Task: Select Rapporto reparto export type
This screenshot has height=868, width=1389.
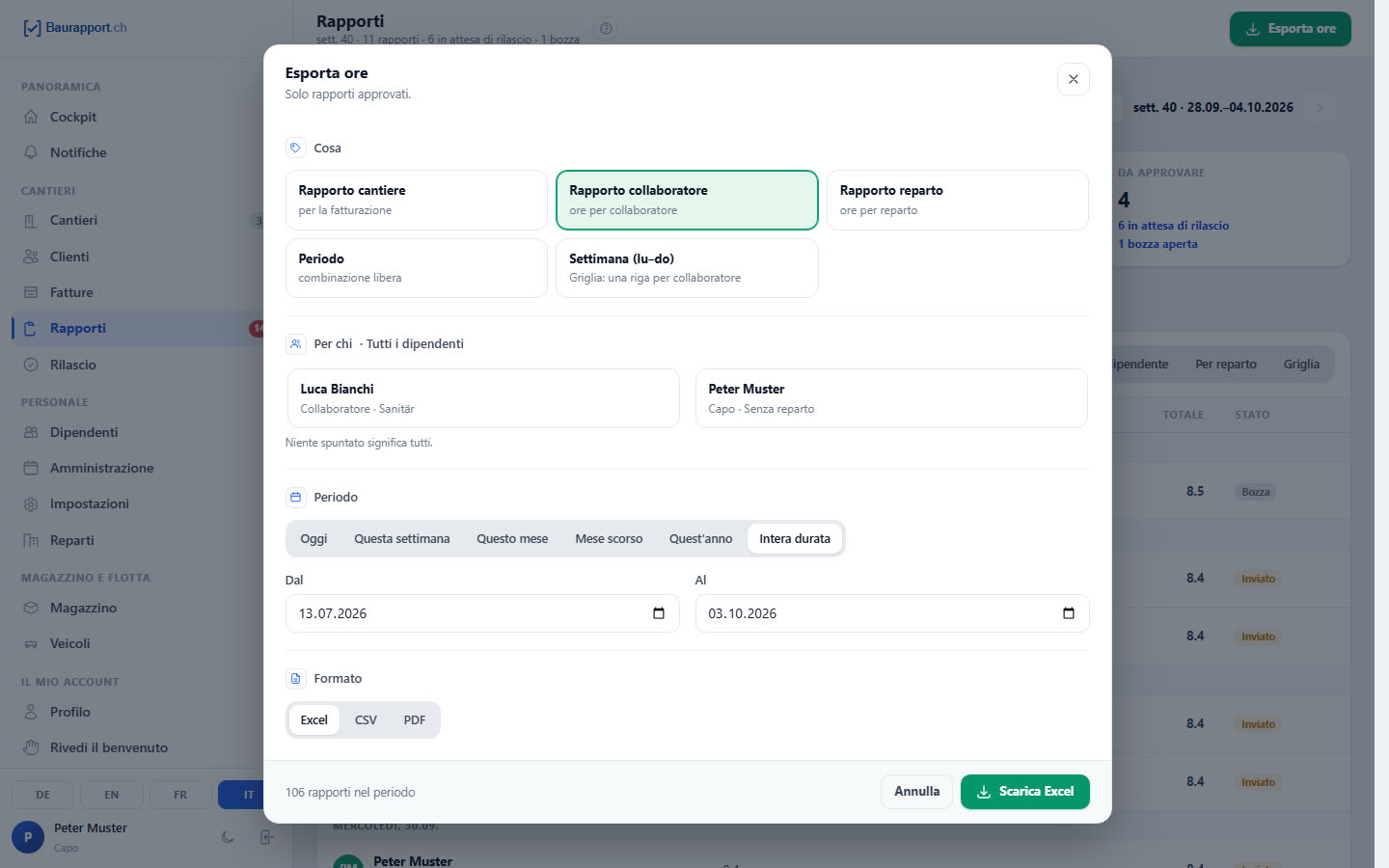Action: (x=958, y=200)
